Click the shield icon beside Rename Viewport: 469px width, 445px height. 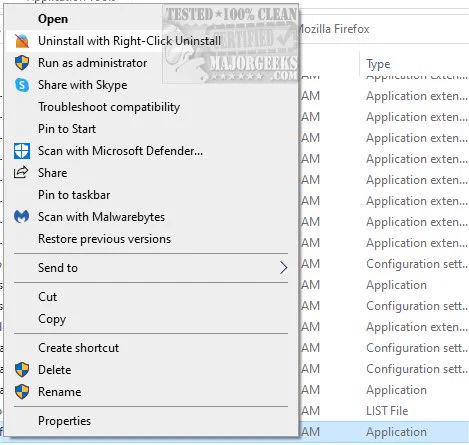point(22,392)
